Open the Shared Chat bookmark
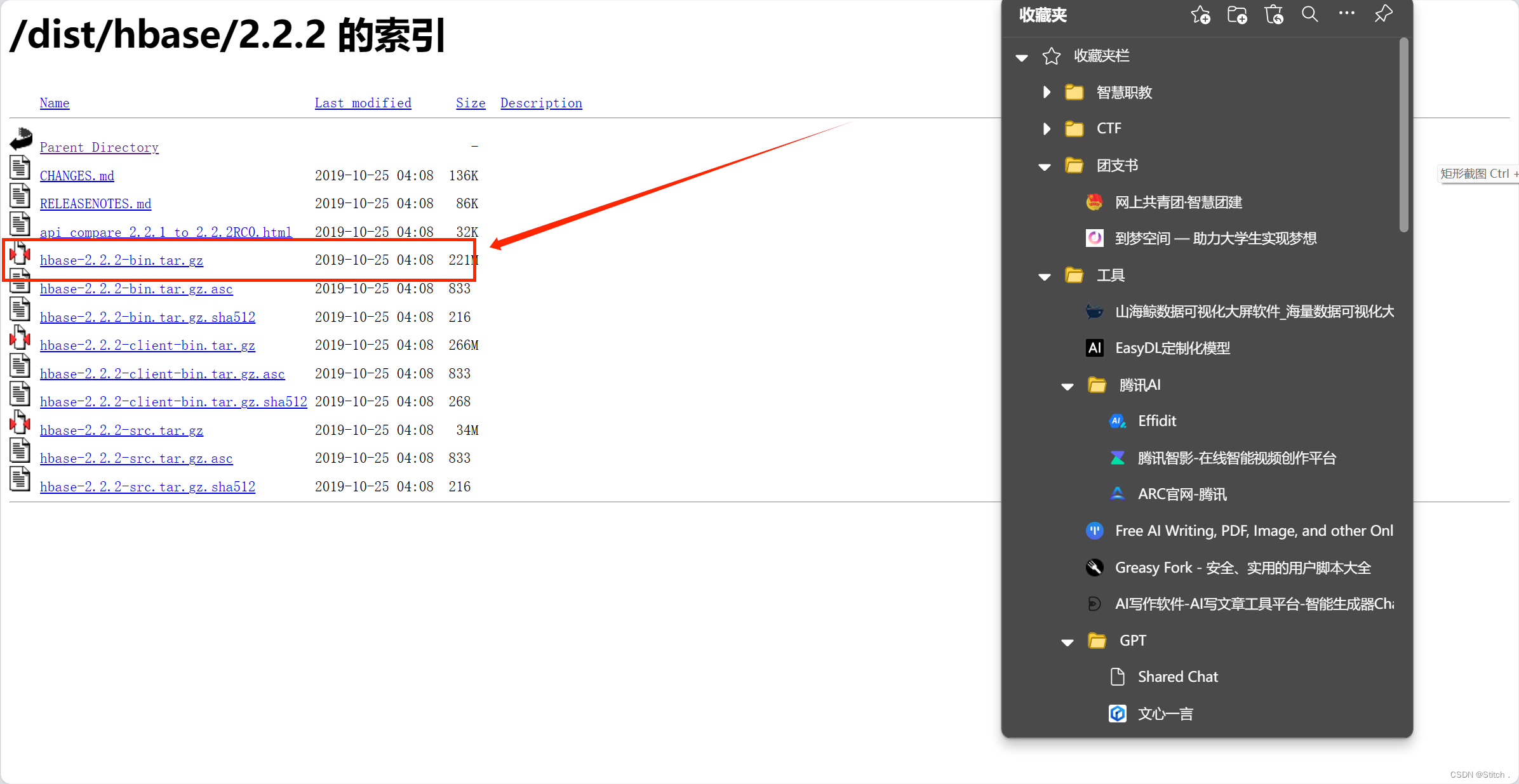1519x784 pixels. pos(1177,676)
